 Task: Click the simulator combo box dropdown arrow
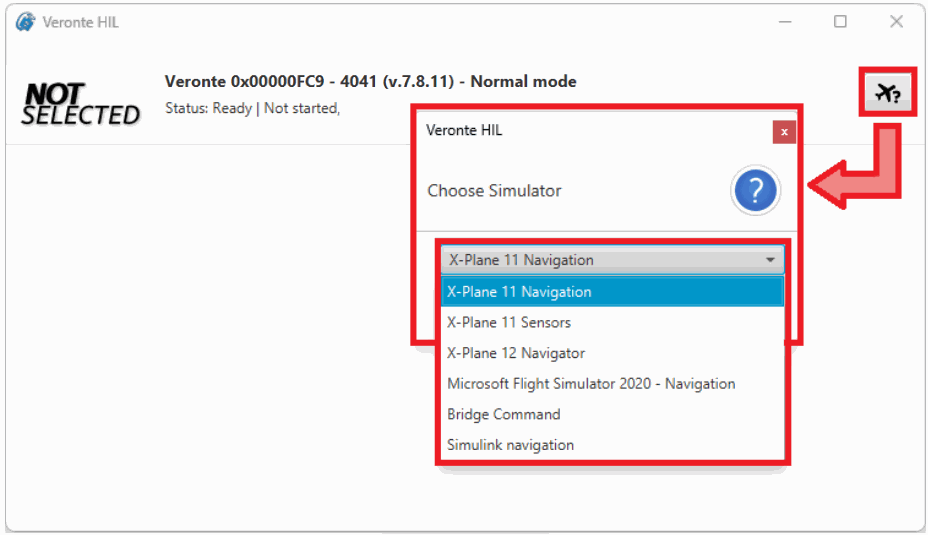(770, 260)
